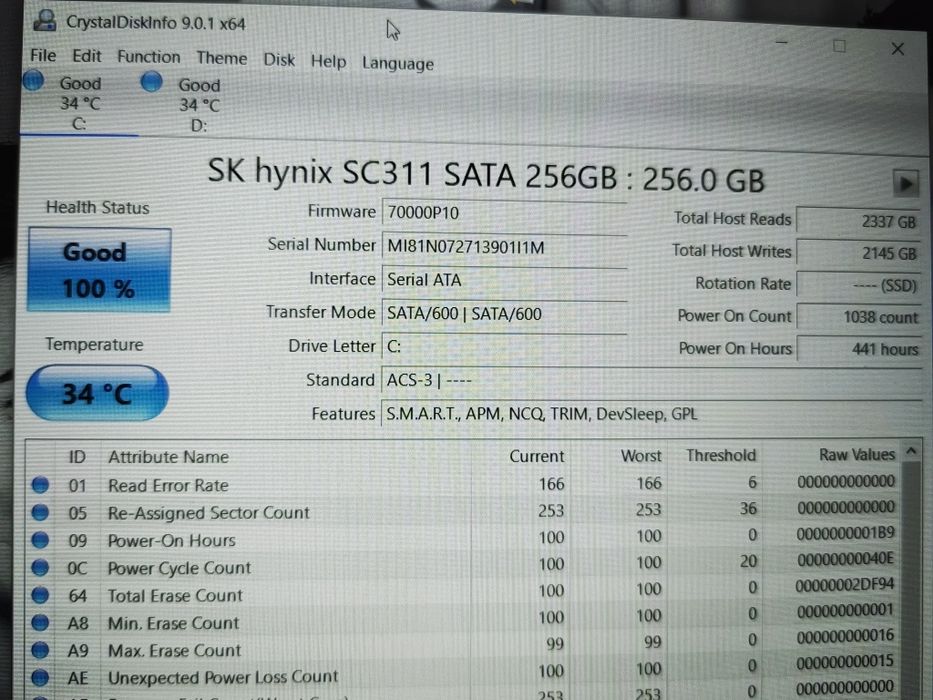
Task: Click the Transfer Mode field SATA/600
Action: pos(503,313)
